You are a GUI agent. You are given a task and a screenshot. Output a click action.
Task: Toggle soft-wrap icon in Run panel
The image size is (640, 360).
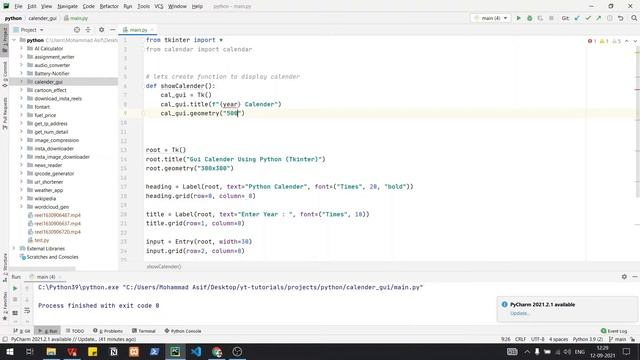(x=27, y=311)
